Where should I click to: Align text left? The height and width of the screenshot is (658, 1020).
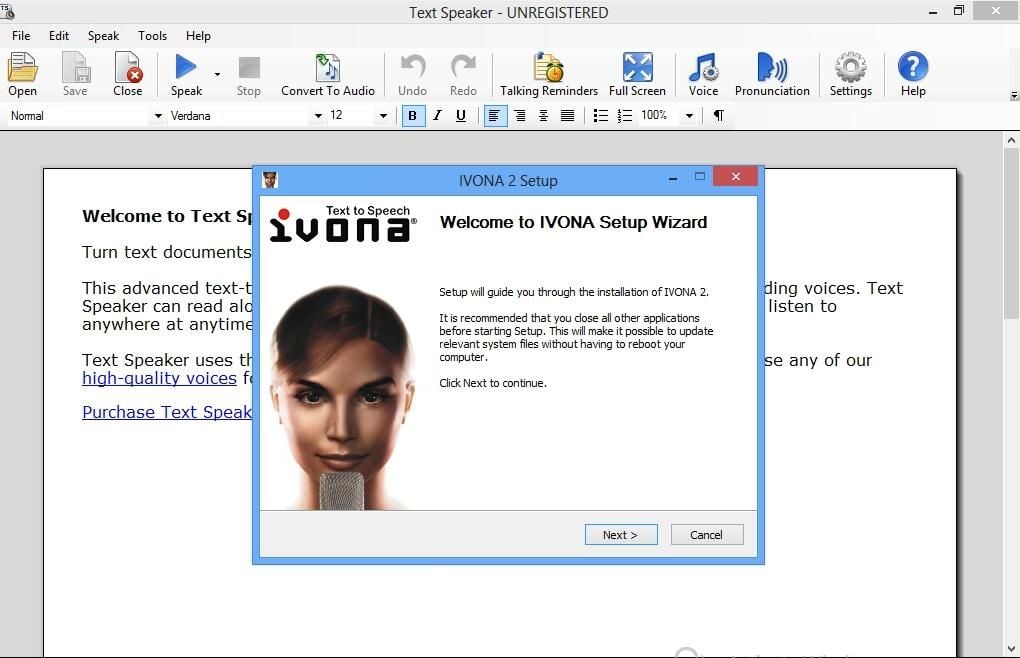tap(495, 116)
